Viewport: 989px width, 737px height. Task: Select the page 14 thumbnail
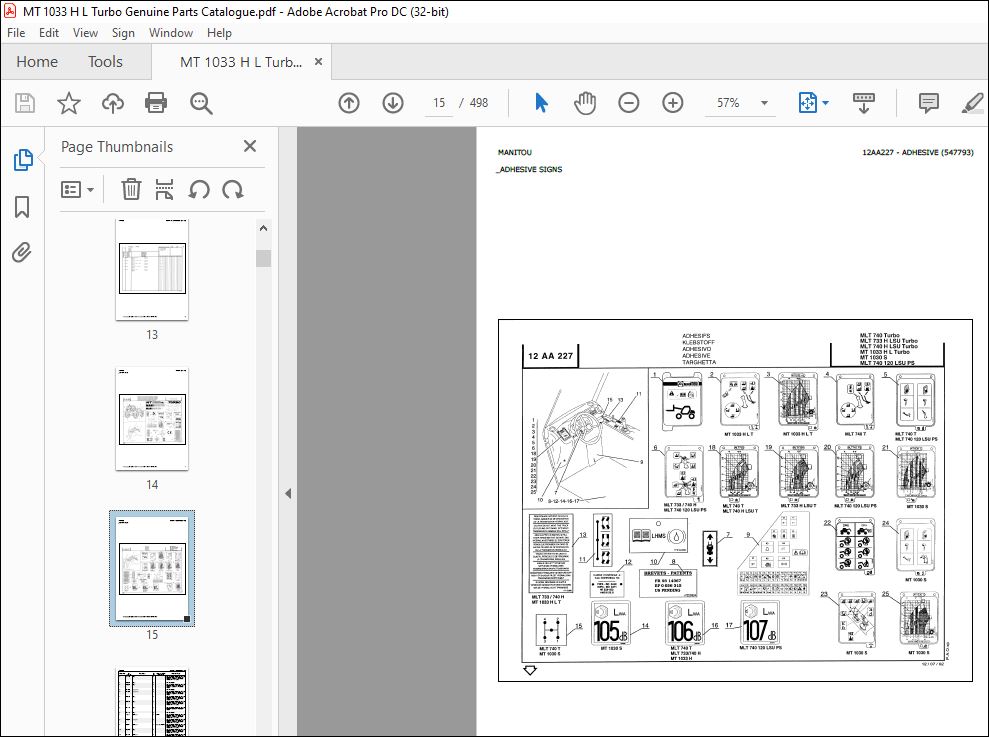[152, 419]
